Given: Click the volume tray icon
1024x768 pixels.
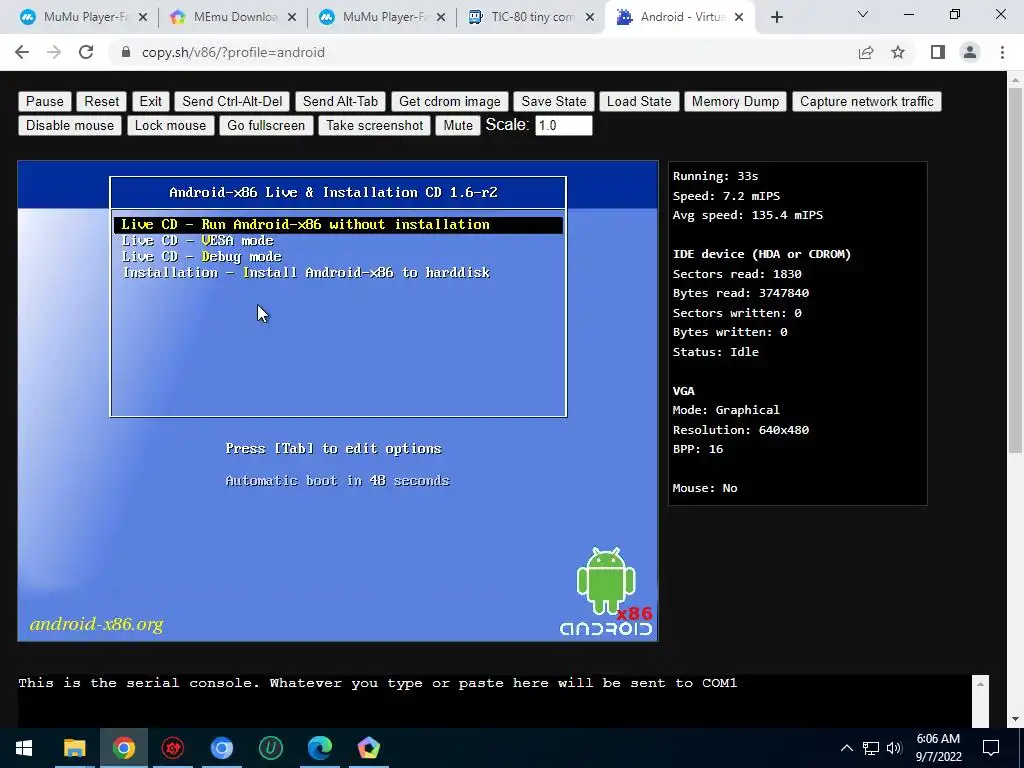Looking at the screenshot, I should click(x=894, y=748).
